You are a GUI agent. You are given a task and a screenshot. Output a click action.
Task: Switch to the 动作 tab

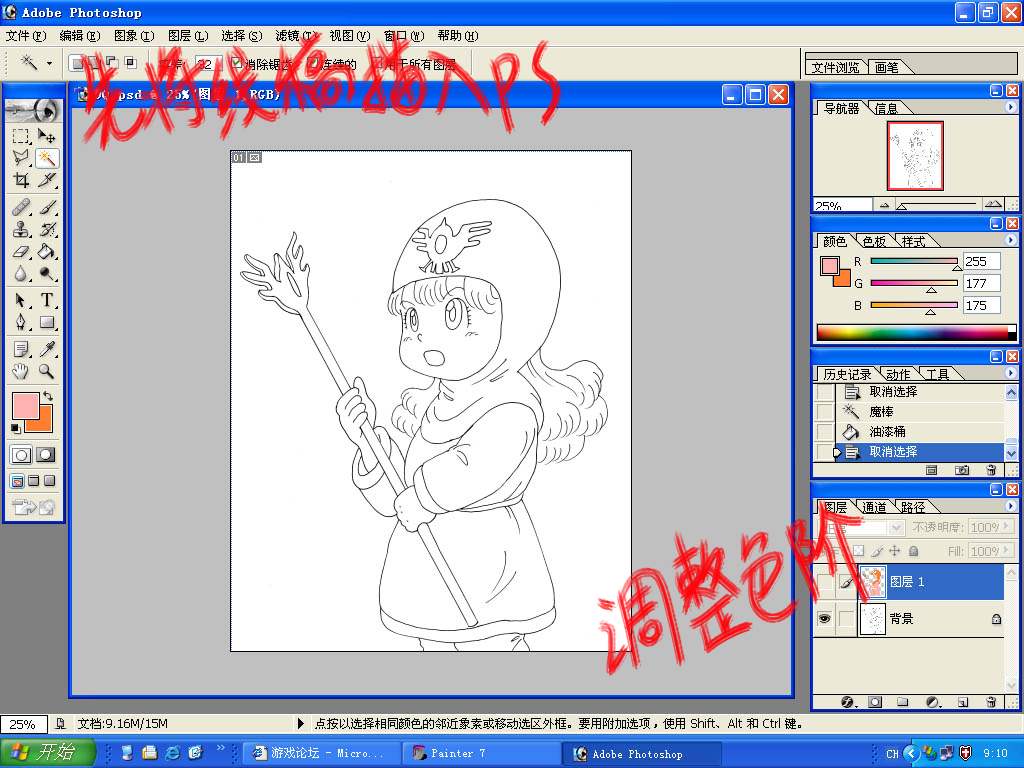898,374
